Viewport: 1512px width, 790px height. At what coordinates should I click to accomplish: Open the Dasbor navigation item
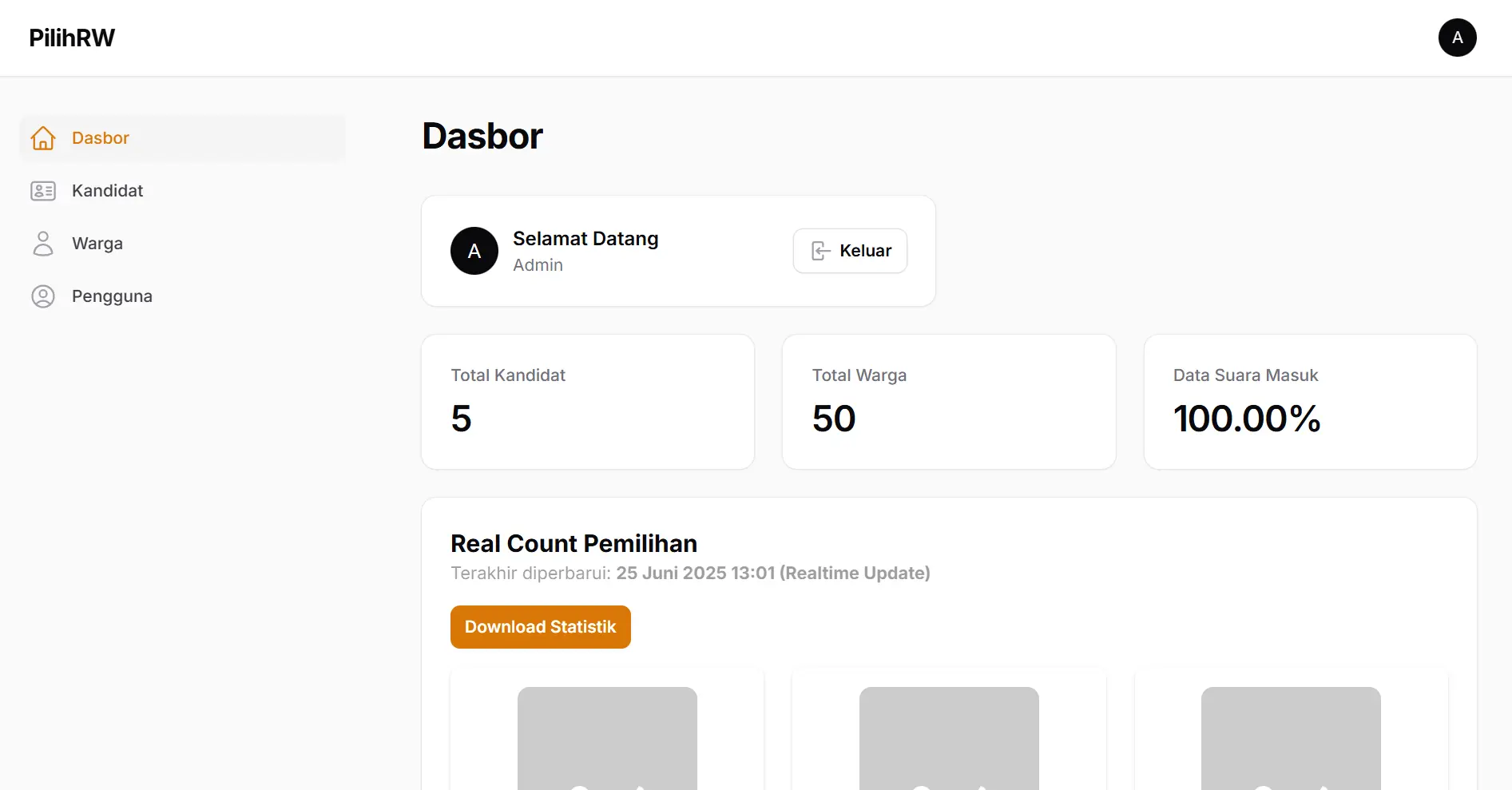[x=100, y=137]
